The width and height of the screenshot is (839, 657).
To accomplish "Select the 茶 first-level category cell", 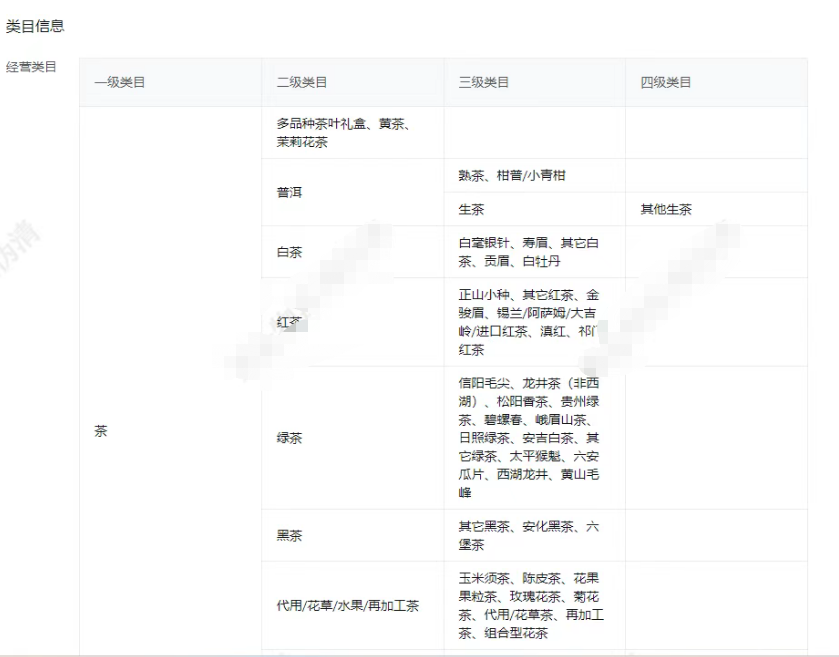I will [101, 432].
